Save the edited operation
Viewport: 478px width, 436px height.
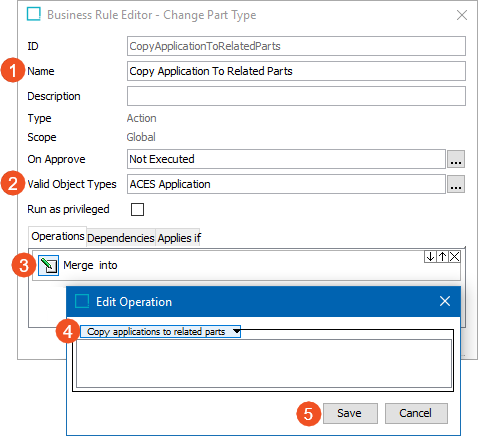(x=350, y=413)
